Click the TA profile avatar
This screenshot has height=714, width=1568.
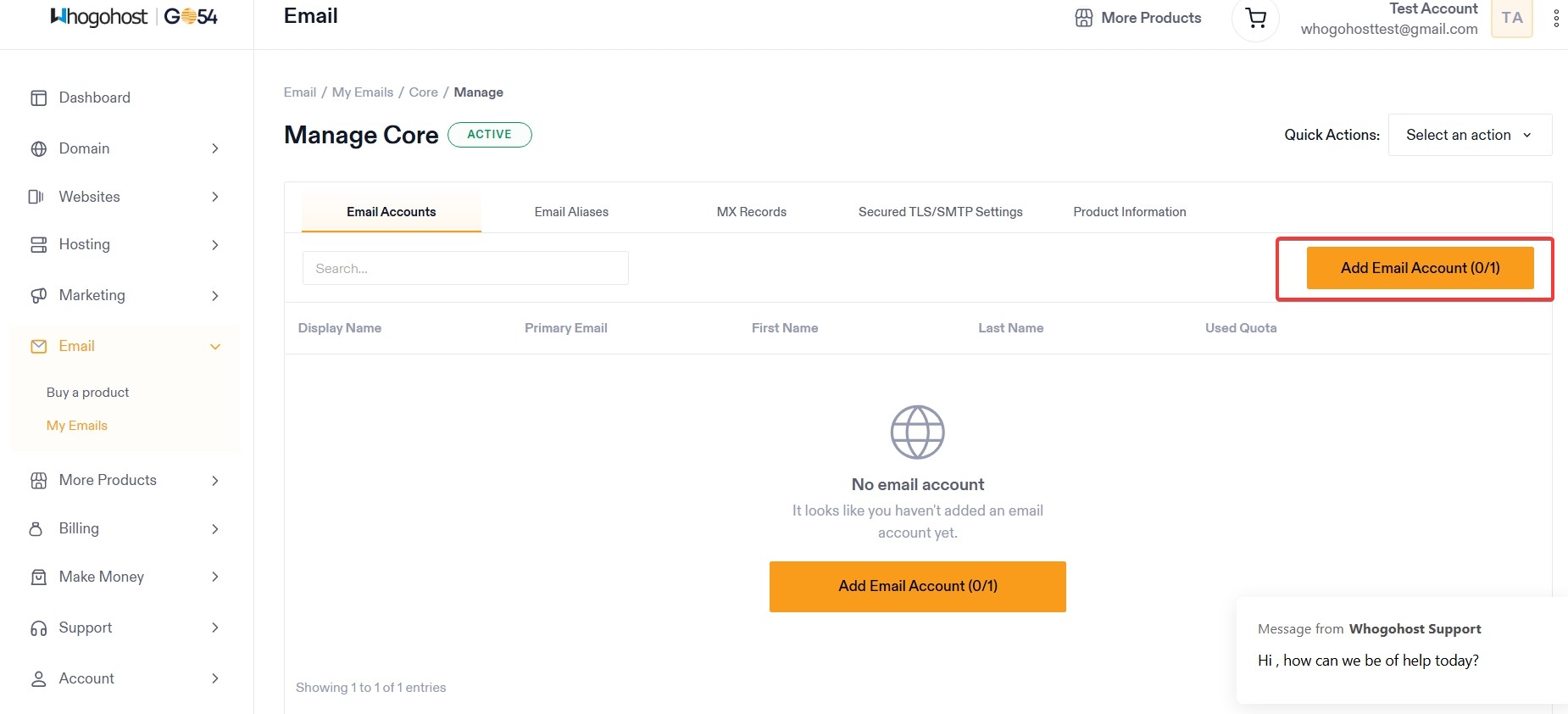tap(1511, 18)
